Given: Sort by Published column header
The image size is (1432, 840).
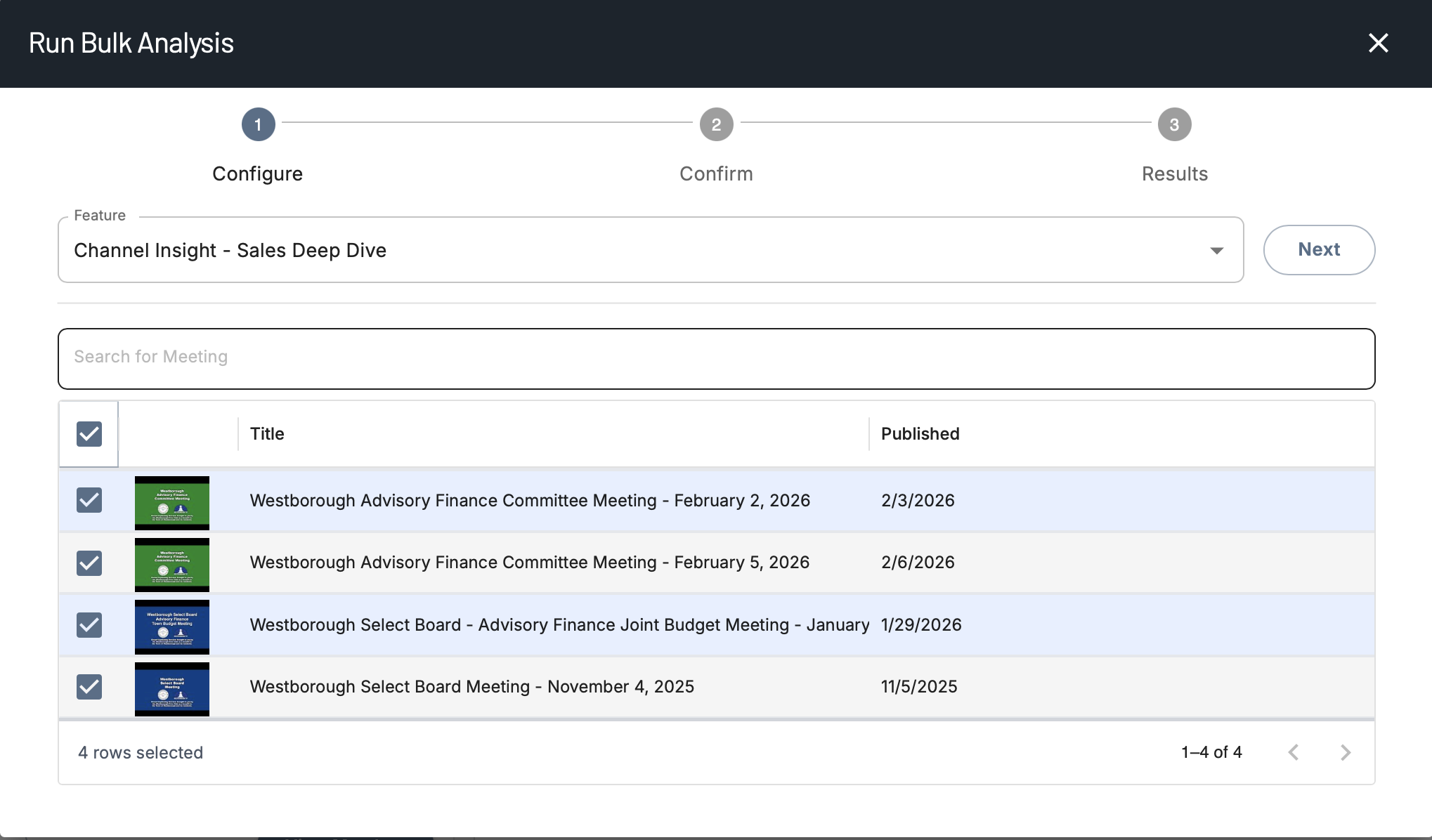Looking at the screenshot, I should point(920,434).
